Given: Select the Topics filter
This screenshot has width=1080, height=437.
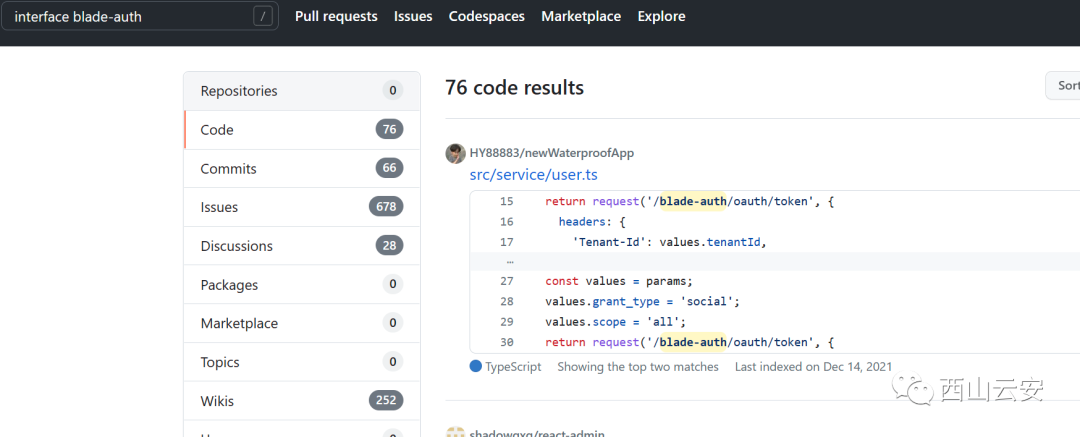Looking at the screenshot, I should (x=220, y=362).
